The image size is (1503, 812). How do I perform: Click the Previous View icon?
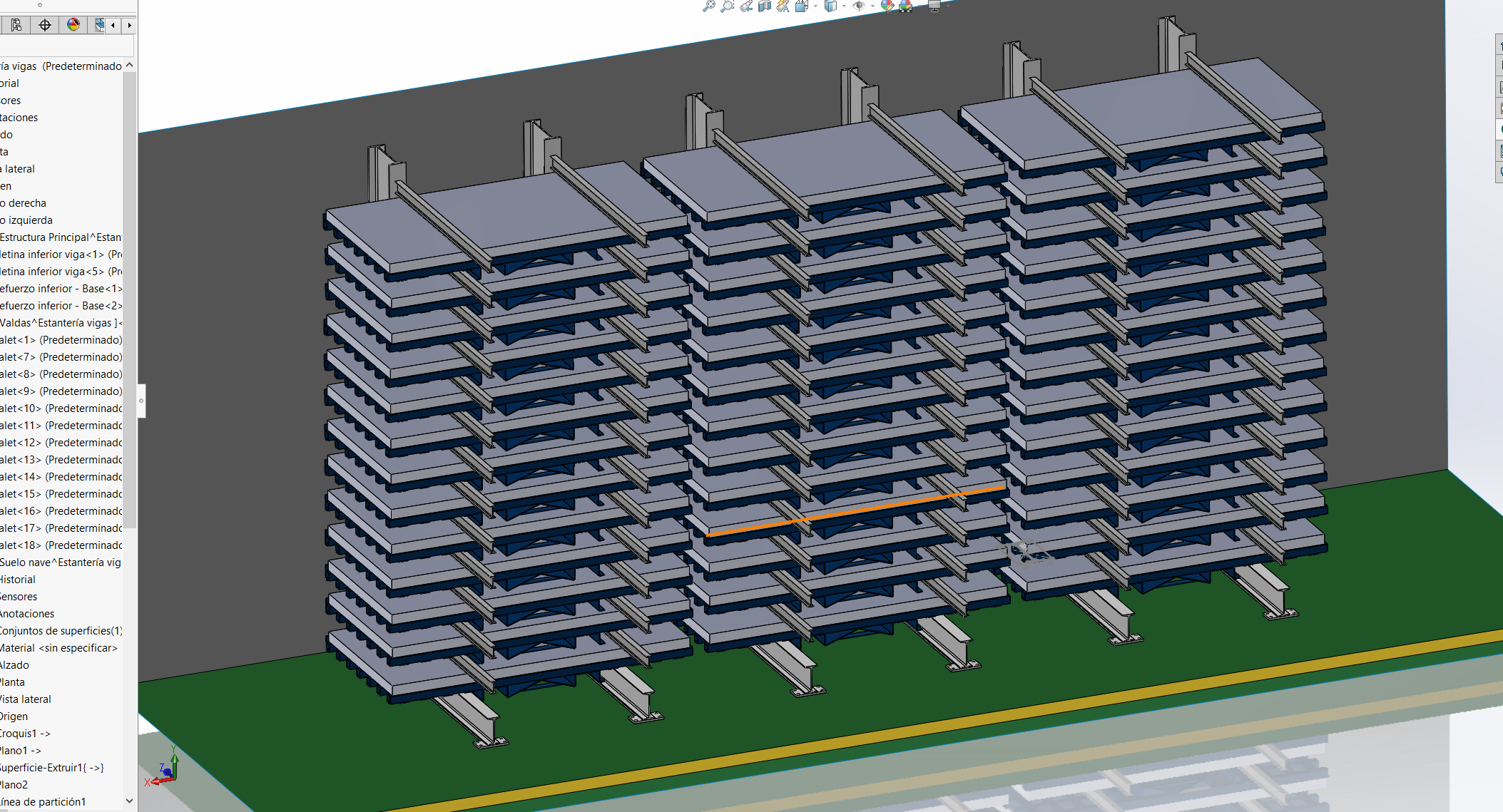coord(746,6)
